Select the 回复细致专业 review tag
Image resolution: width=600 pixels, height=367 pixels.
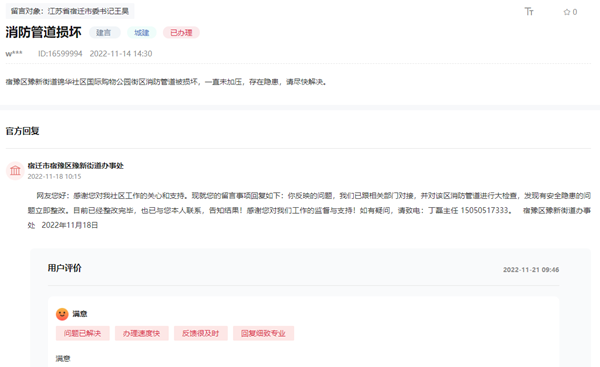coord(263,333)
